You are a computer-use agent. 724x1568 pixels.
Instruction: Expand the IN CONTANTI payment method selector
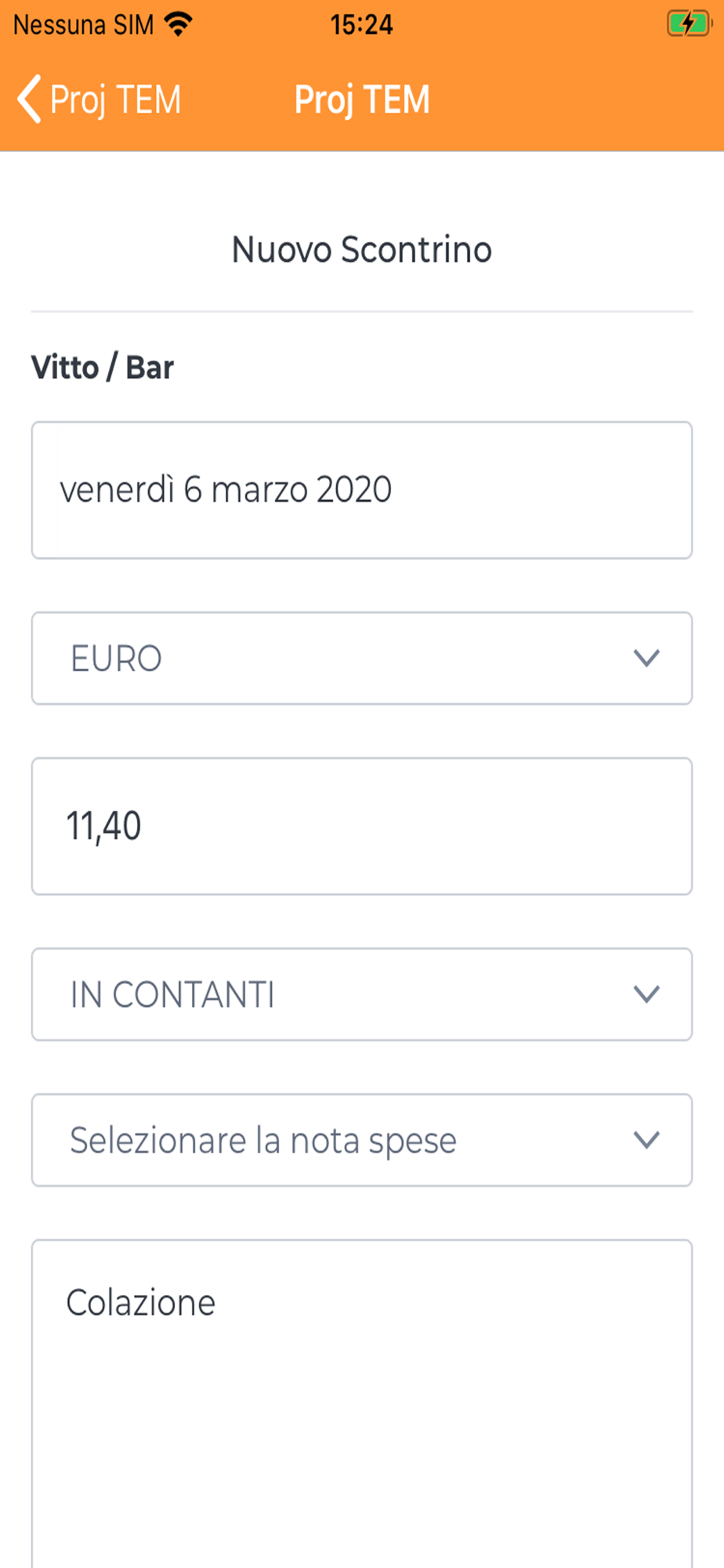point(360,994)
